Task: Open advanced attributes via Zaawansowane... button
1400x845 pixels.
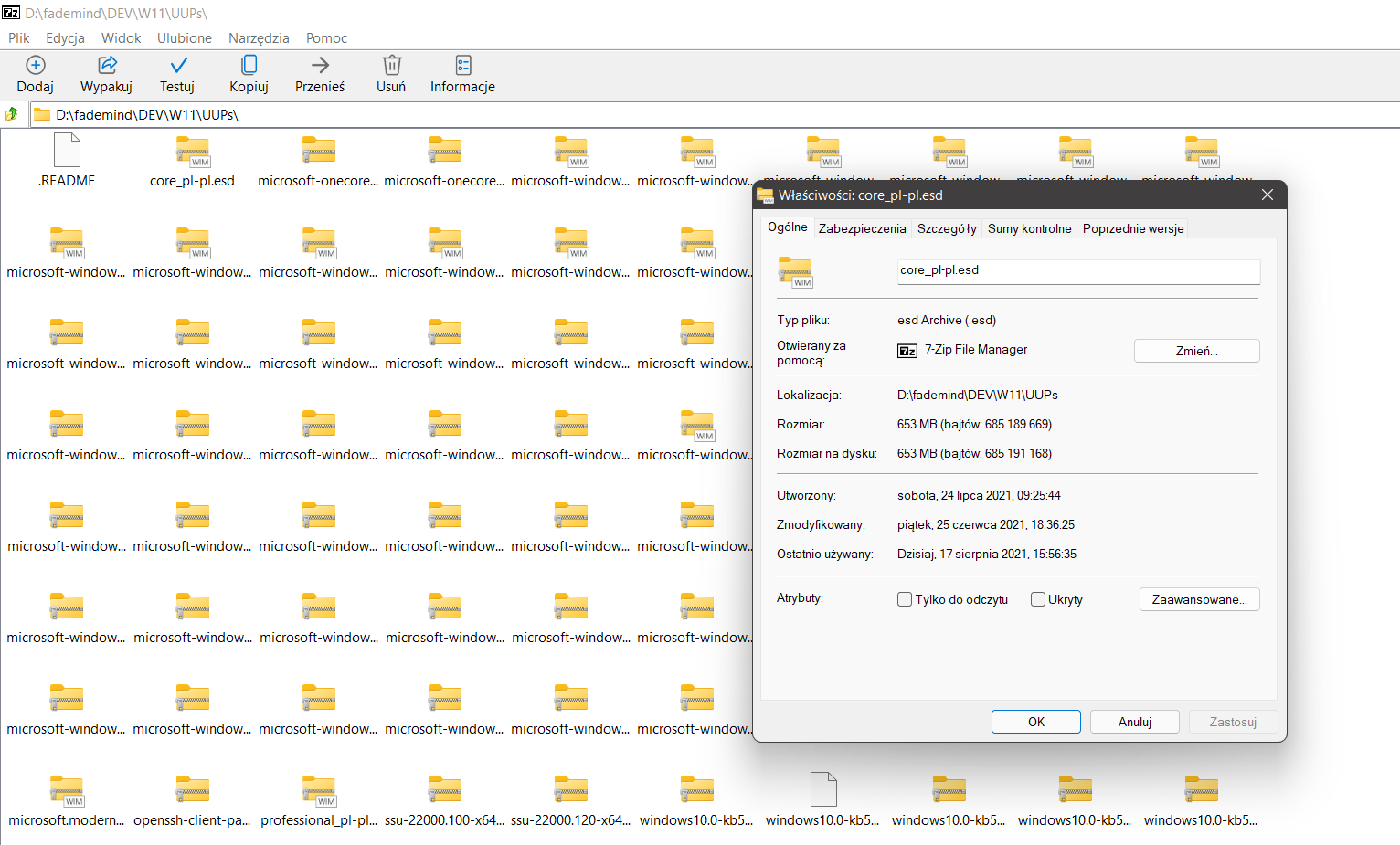Action: coord(1199,599)
